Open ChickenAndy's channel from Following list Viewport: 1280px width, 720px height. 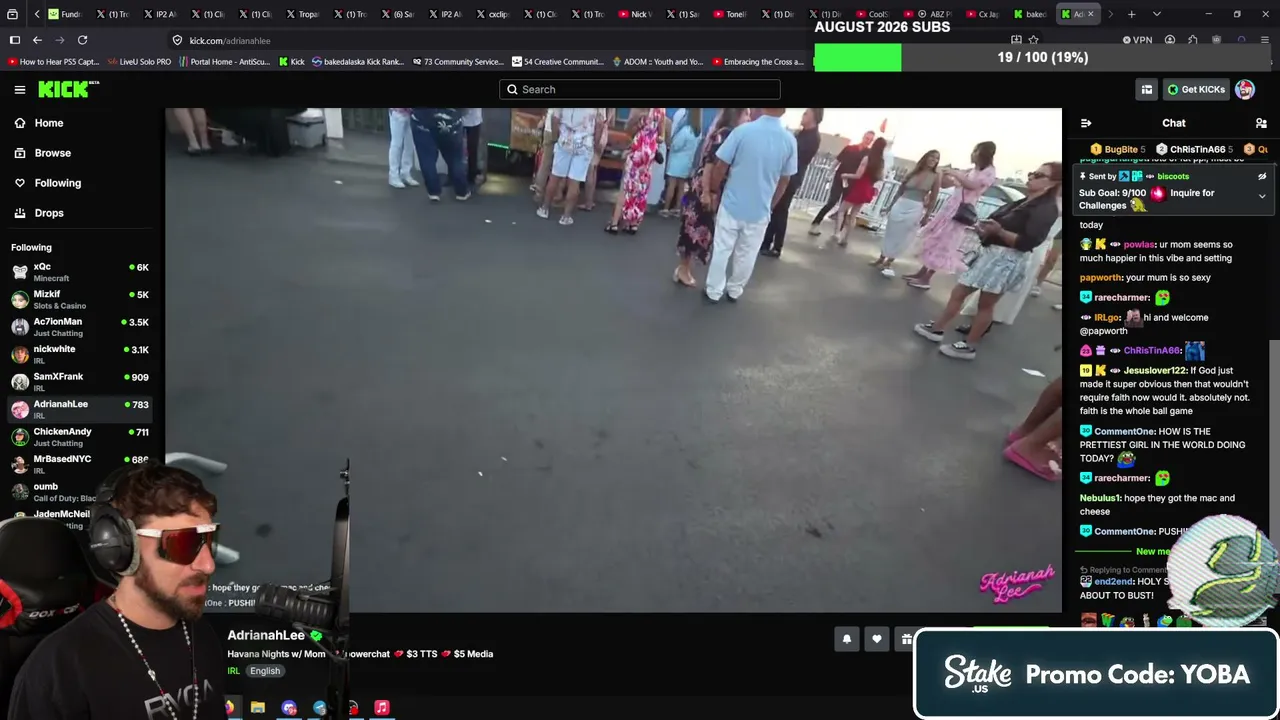[80, 436]
